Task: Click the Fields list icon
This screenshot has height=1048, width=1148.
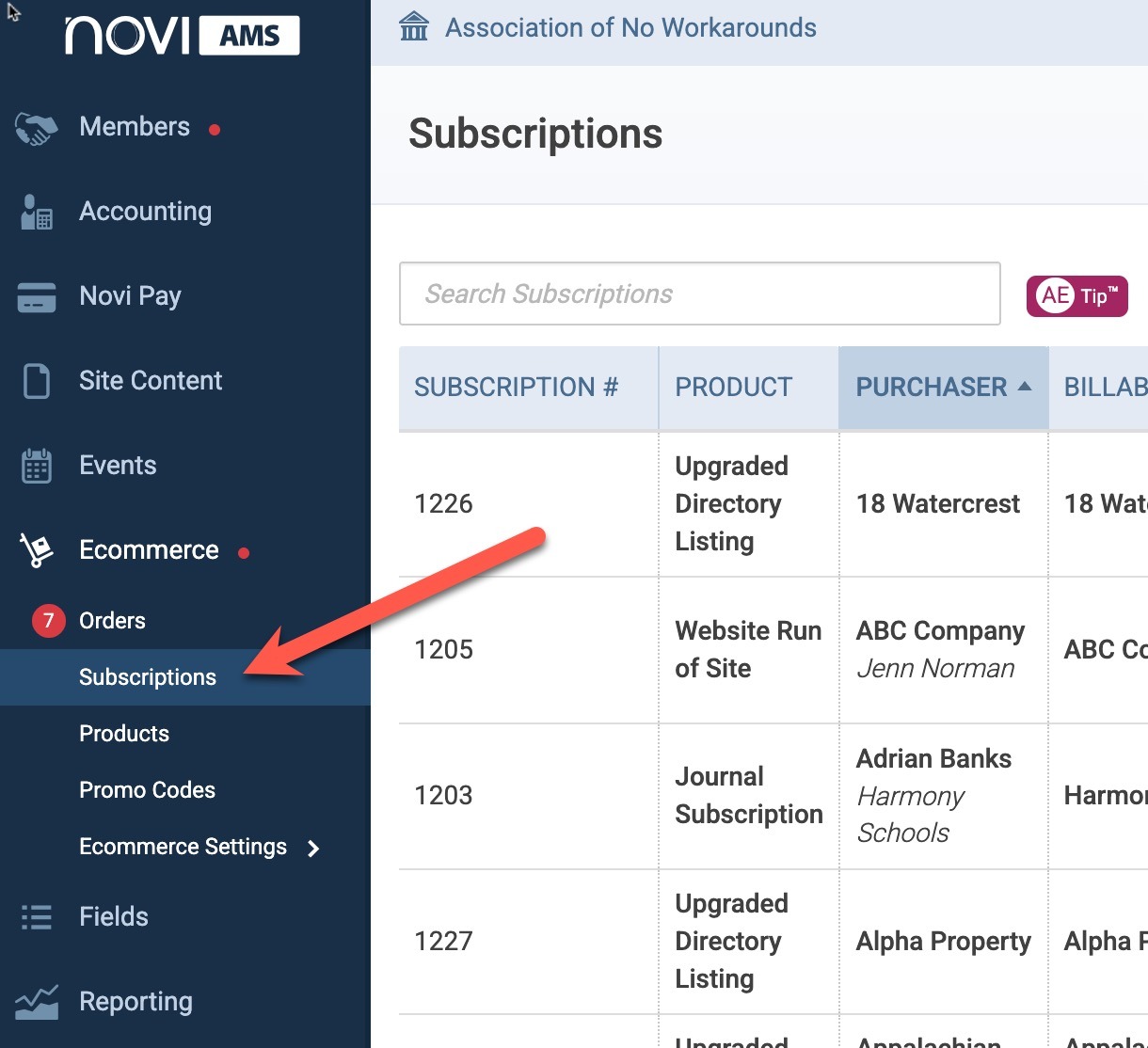Action: [36, 917]
